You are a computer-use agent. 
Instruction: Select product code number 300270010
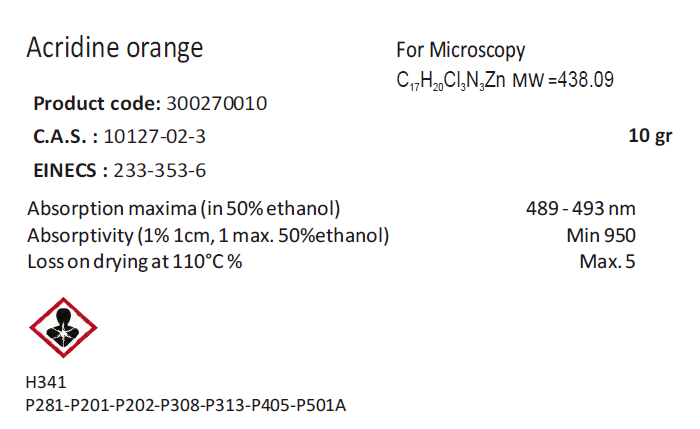[x=217, y=104]
